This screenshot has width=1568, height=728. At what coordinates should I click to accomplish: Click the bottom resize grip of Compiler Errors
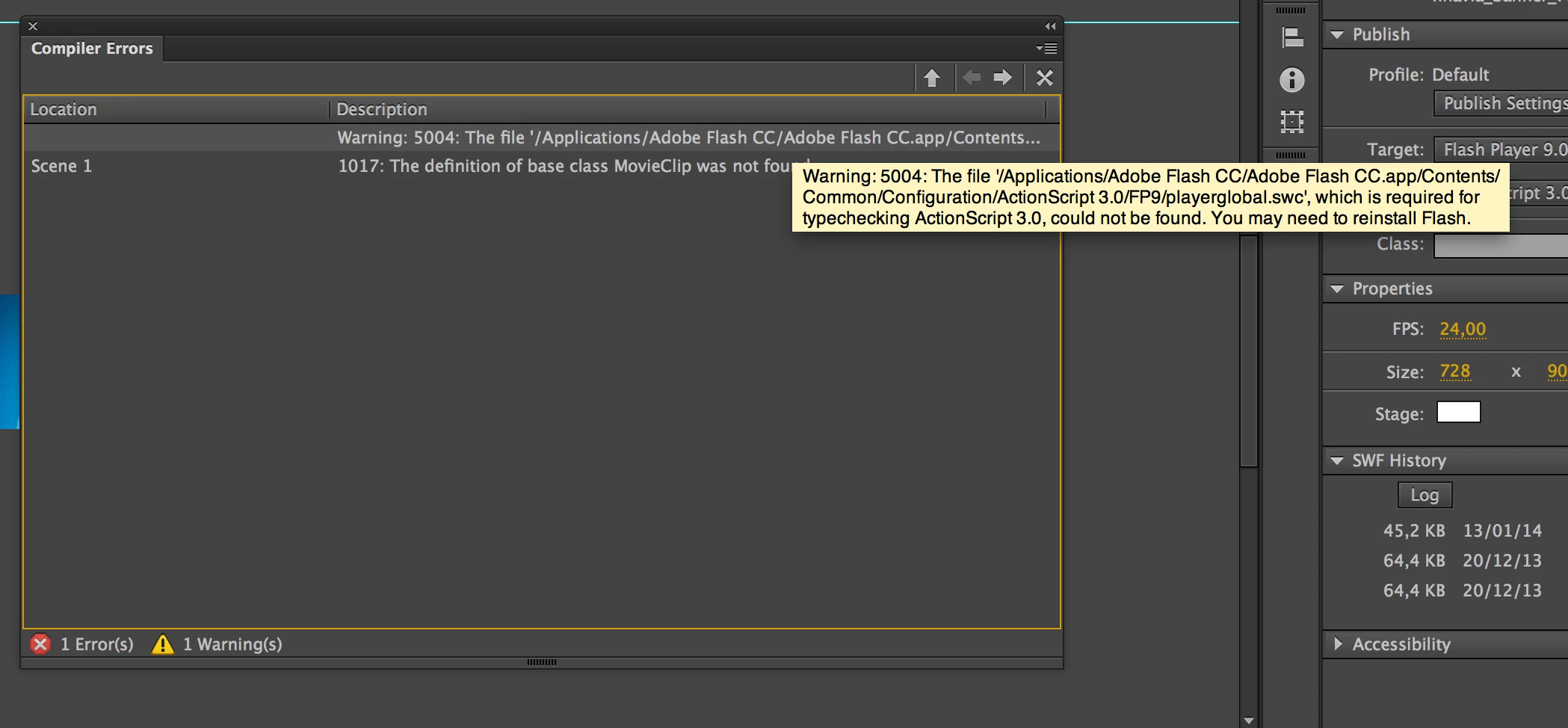point(542,662)
